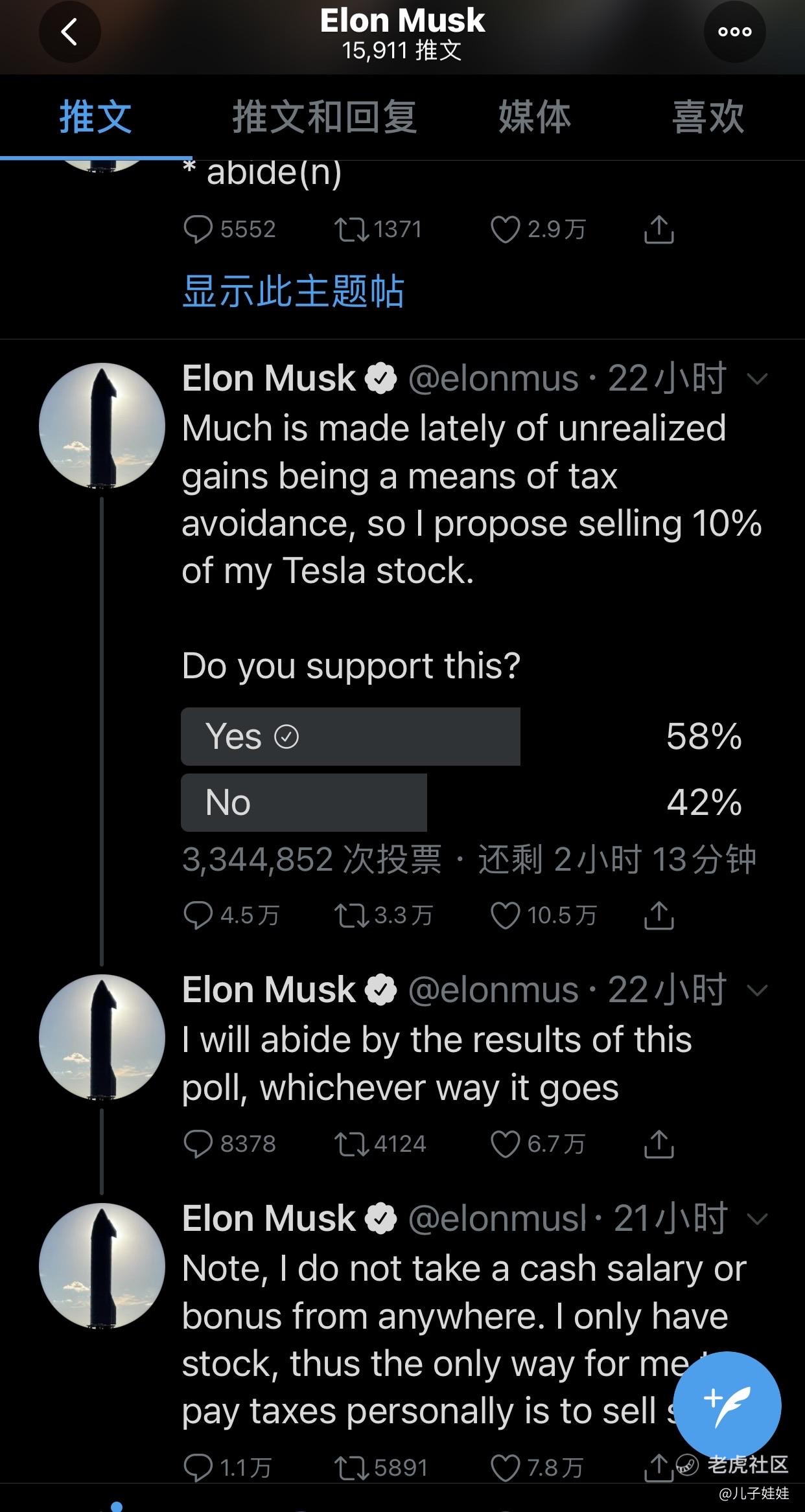The width and height of the screenshot is (805, 1512).
Task: Retweet the 'Note, I do not take' tweet
Action: click(x=351, y=1467)
